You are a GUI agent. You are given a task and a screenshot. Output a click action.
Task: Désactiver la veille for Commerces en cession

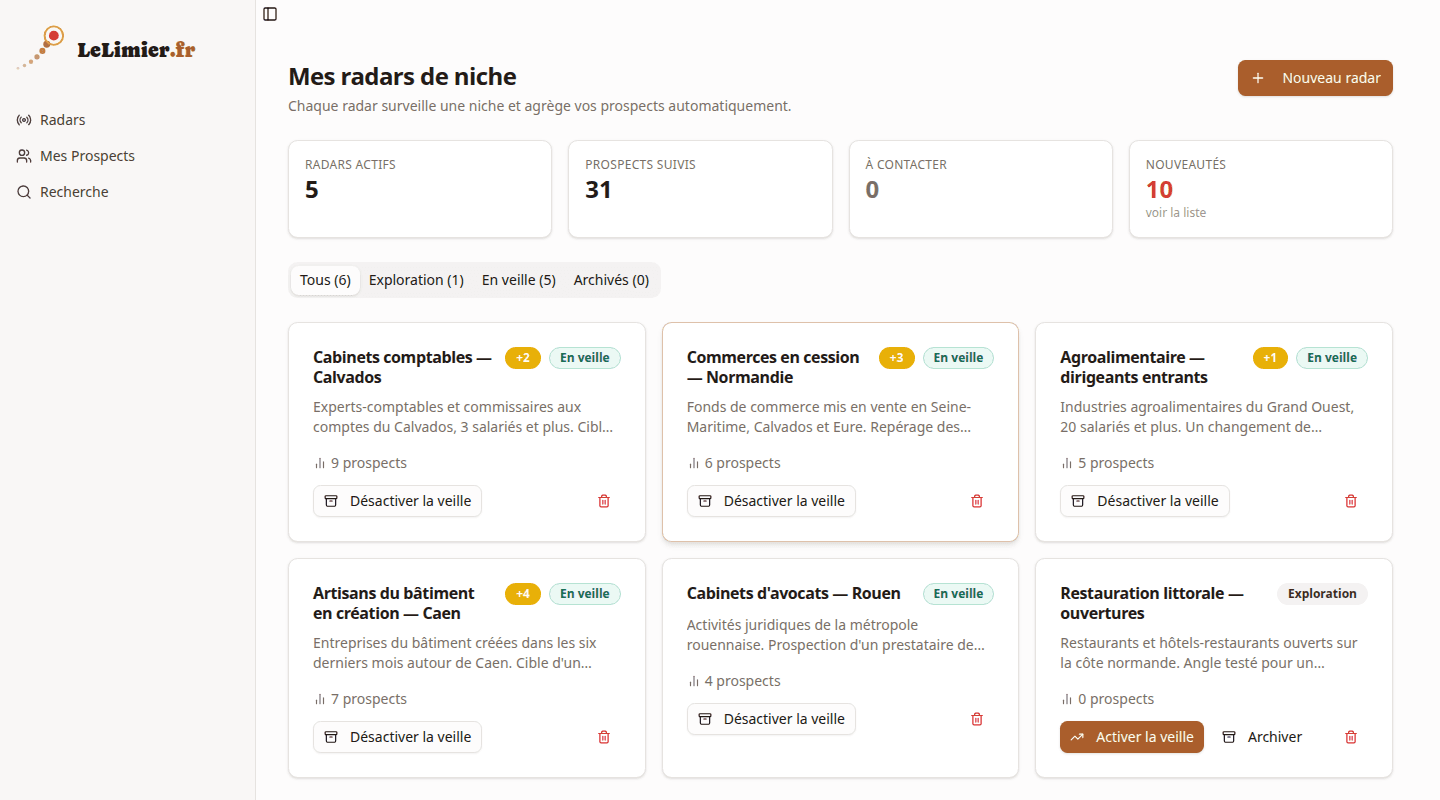coord(771,501)
